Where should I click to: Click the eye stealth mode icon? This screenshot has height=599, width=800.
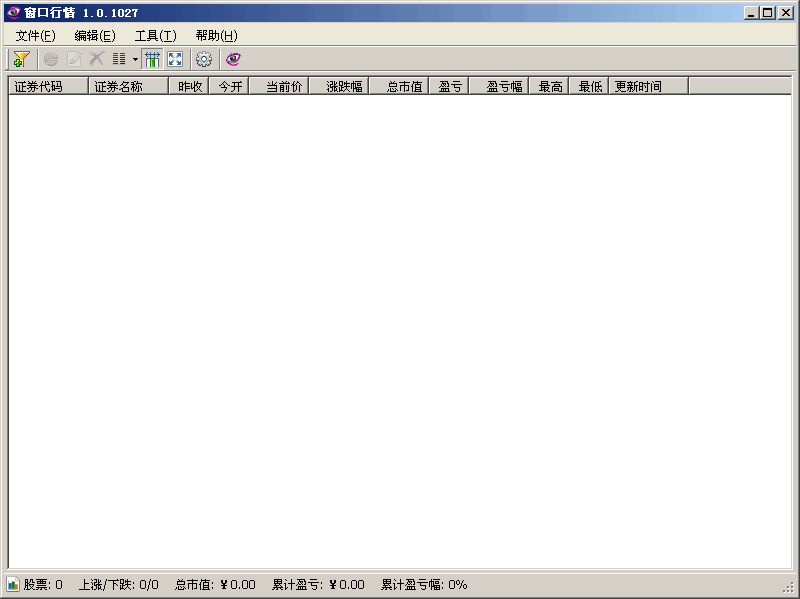(231, 59)
